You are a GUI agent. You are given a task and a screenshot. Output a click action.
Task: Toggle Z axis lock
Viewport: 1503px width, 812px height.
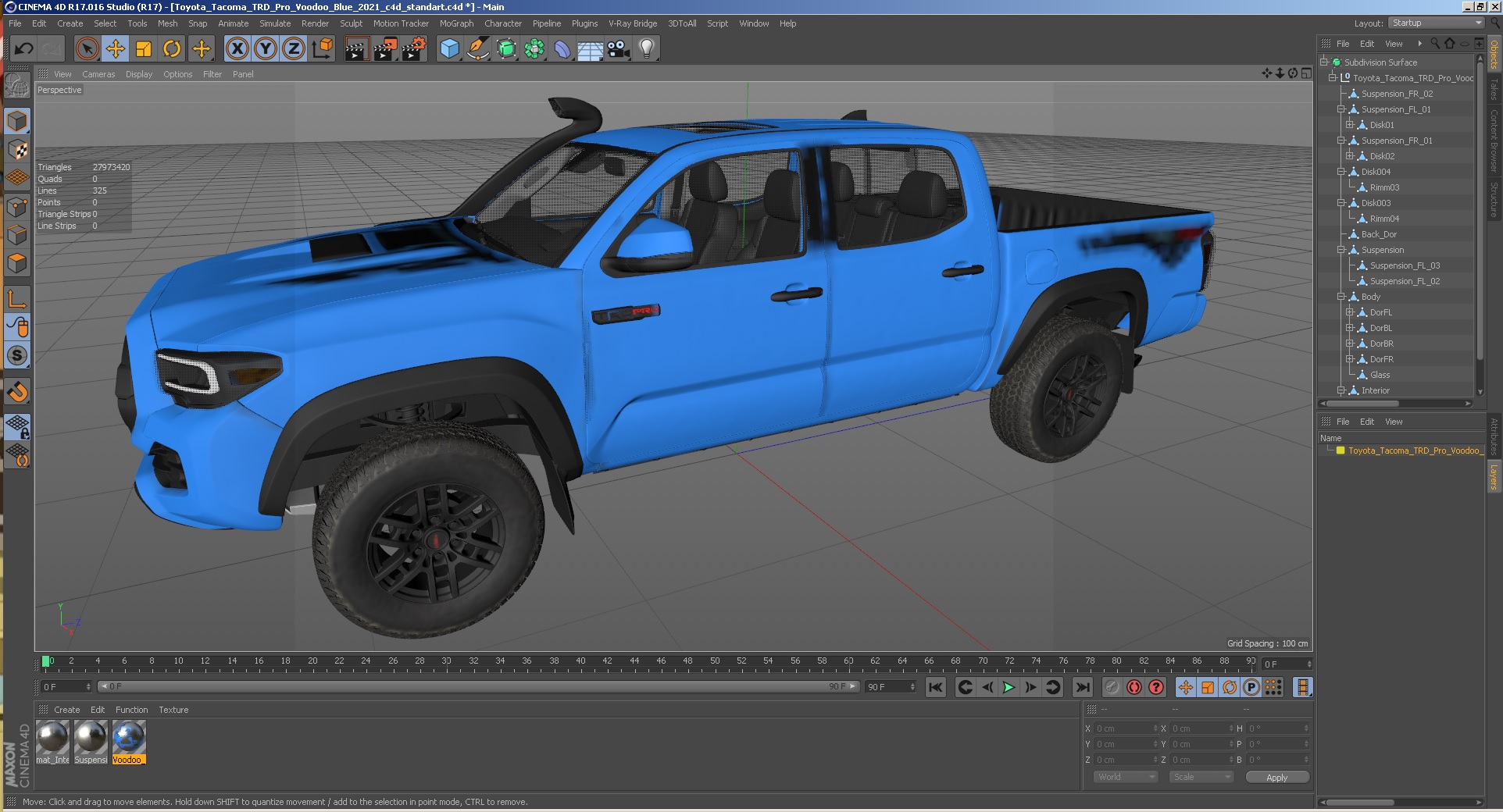point(294,49)
